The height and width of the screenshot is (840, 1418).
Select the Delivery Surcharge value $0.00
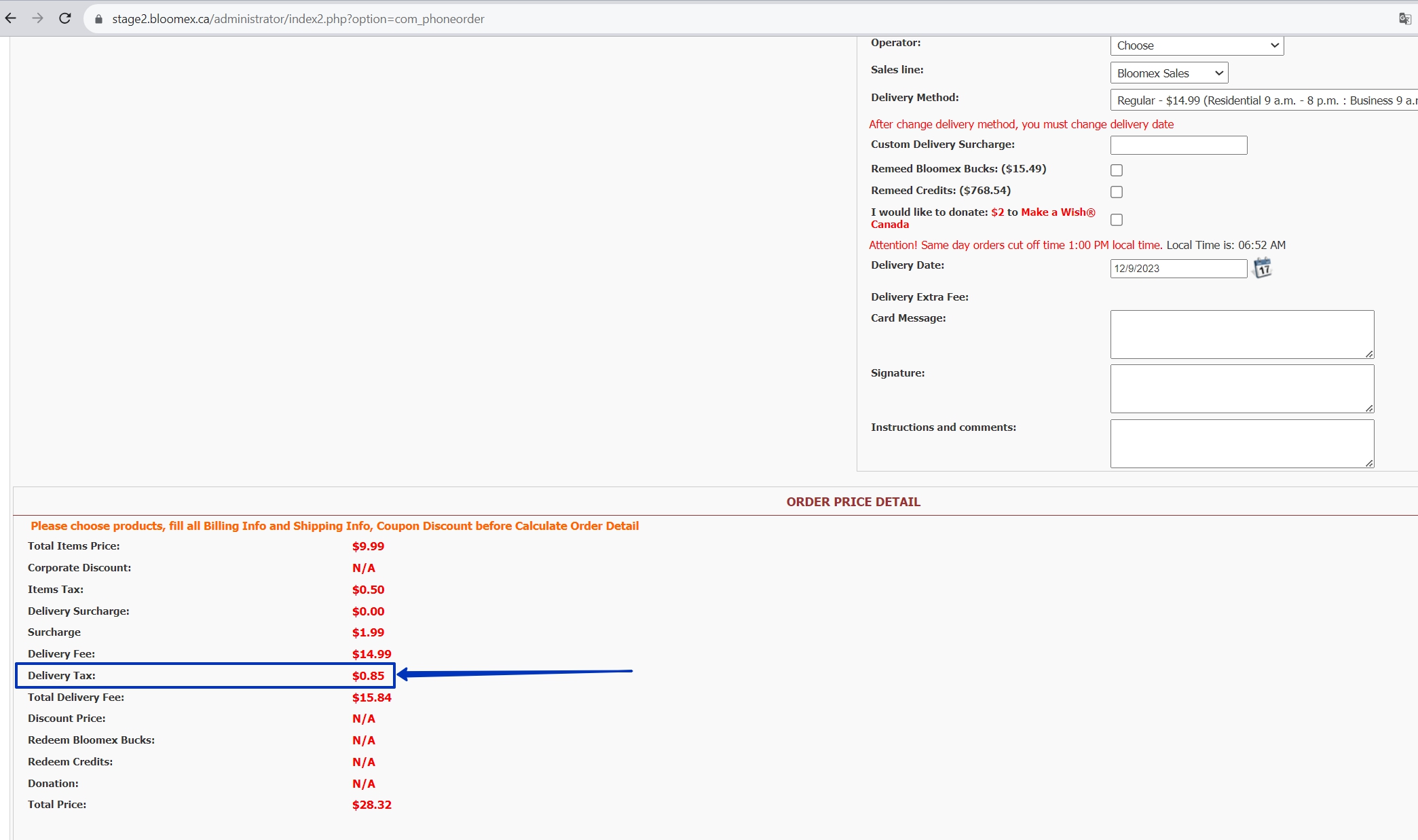tap(368, 611)
